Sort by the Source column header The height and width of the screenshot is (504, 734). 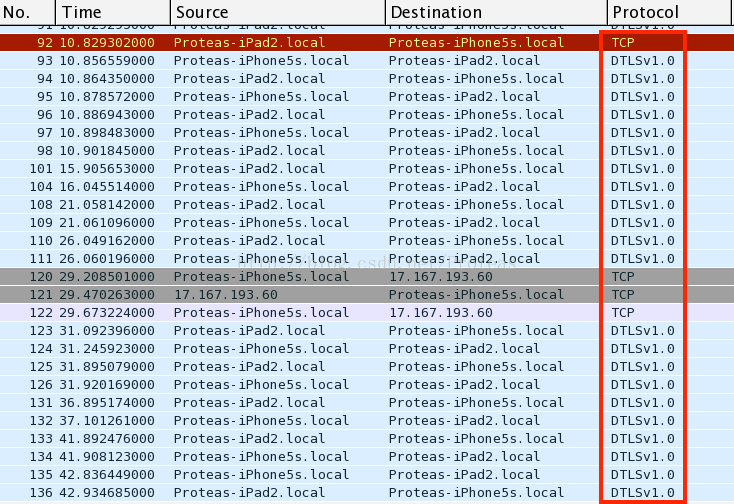click(278, 12)
